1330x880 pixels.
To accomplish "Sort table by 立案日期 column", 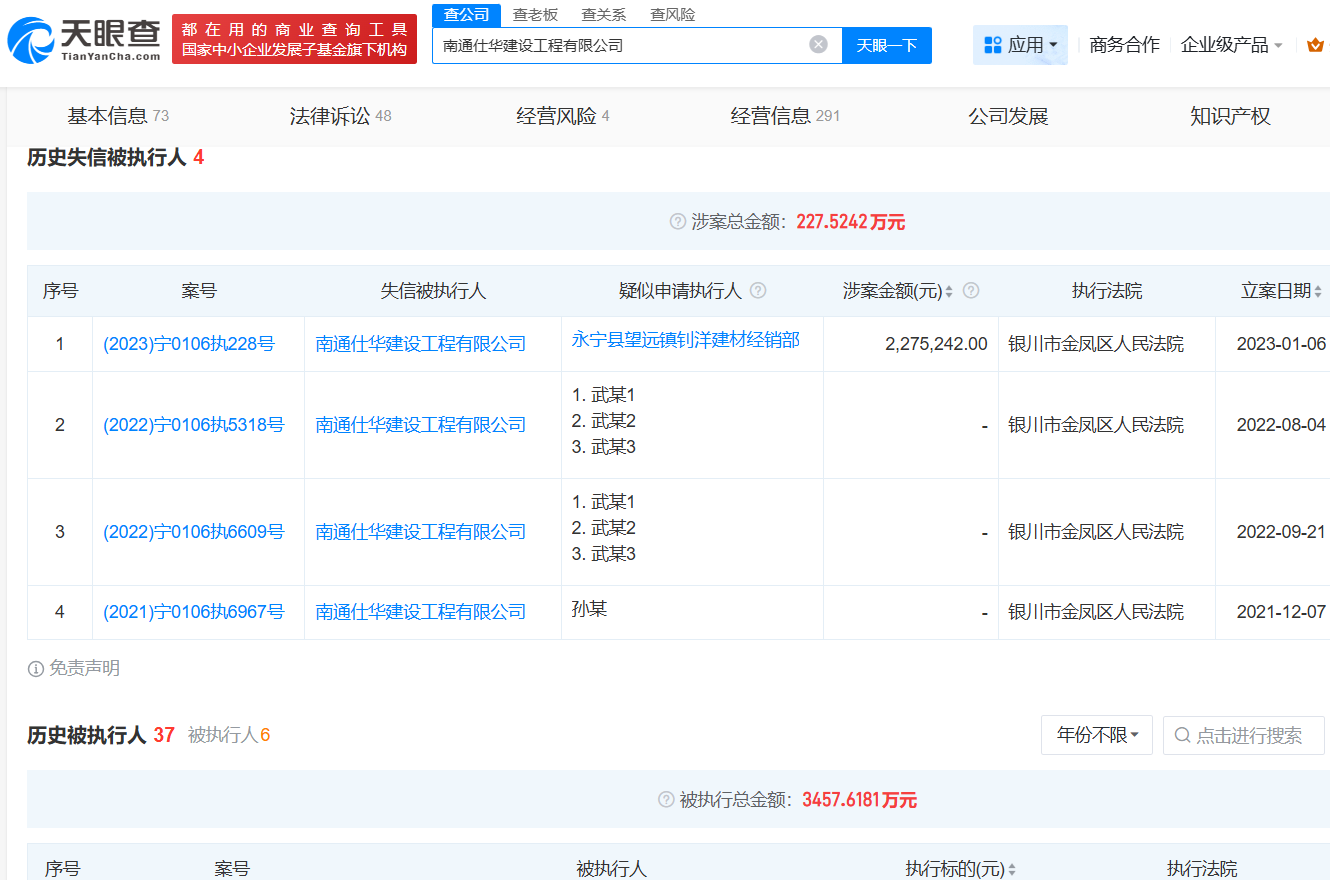I will [1318, 291].
